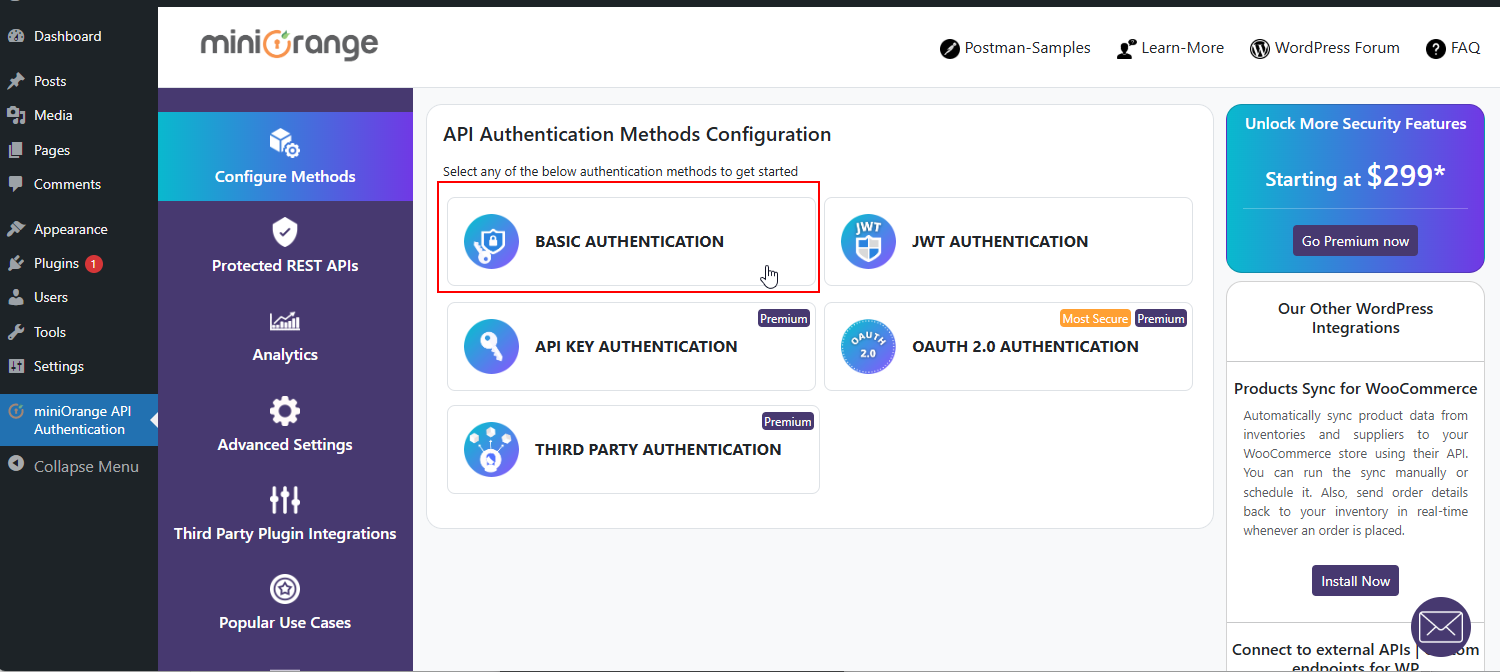The image size is (1500, 672).
Task: Open Third Party Plugin Integrations sliders icon
Action: 285,500
